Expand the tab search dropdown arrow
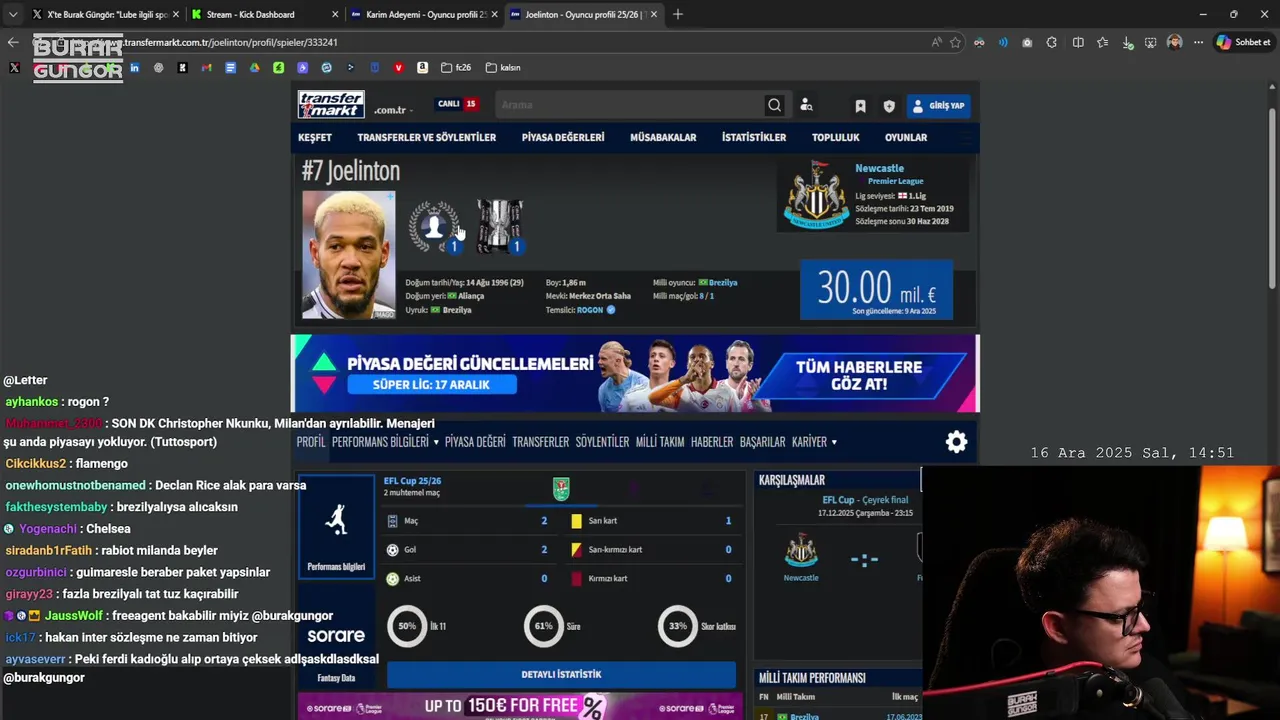Screen dimensions: 1280x720 pyautogui.click(x=12, y=14)
